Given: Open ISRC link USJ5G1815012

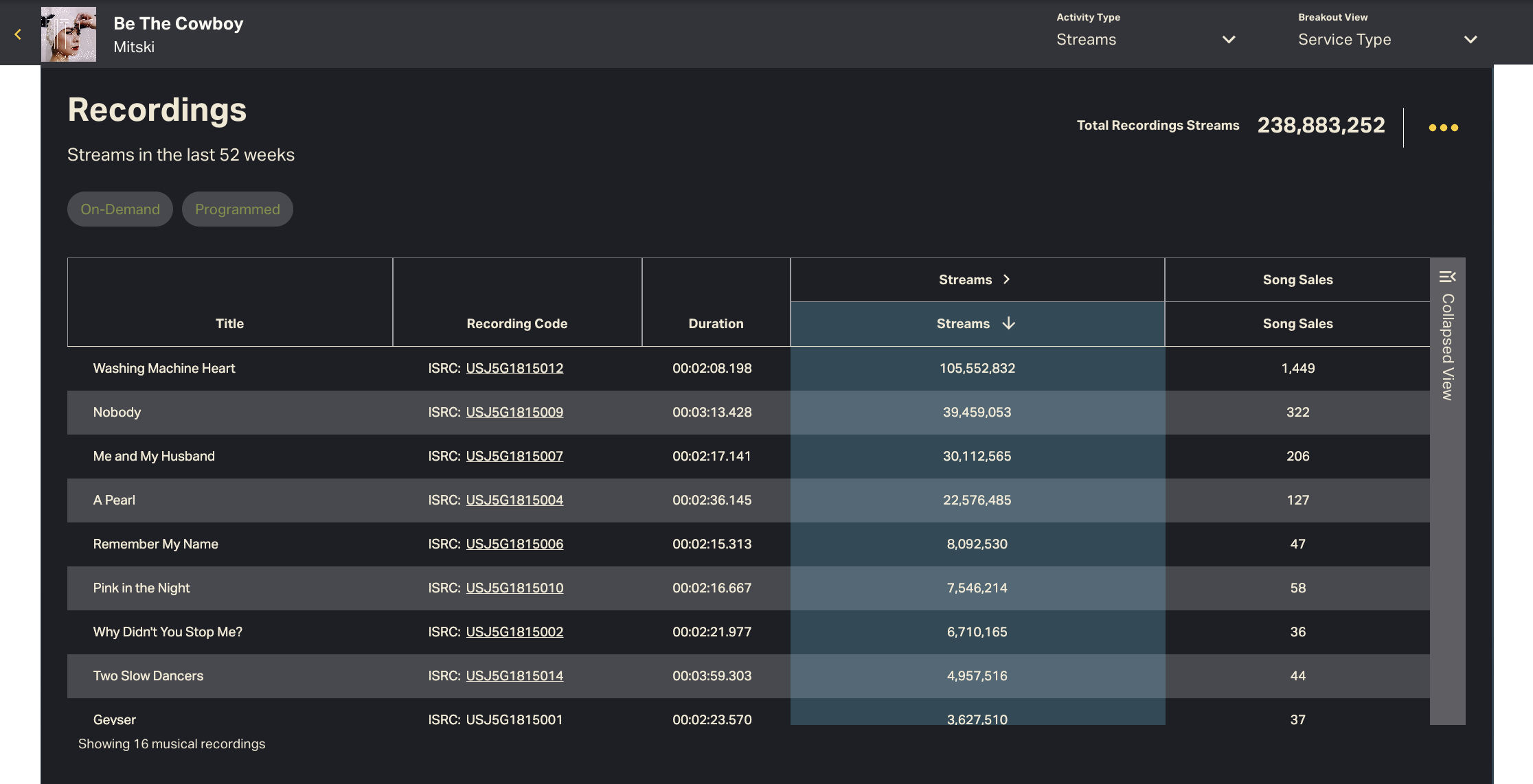Looking at the screenshot, I should click(x=514, y=368).
